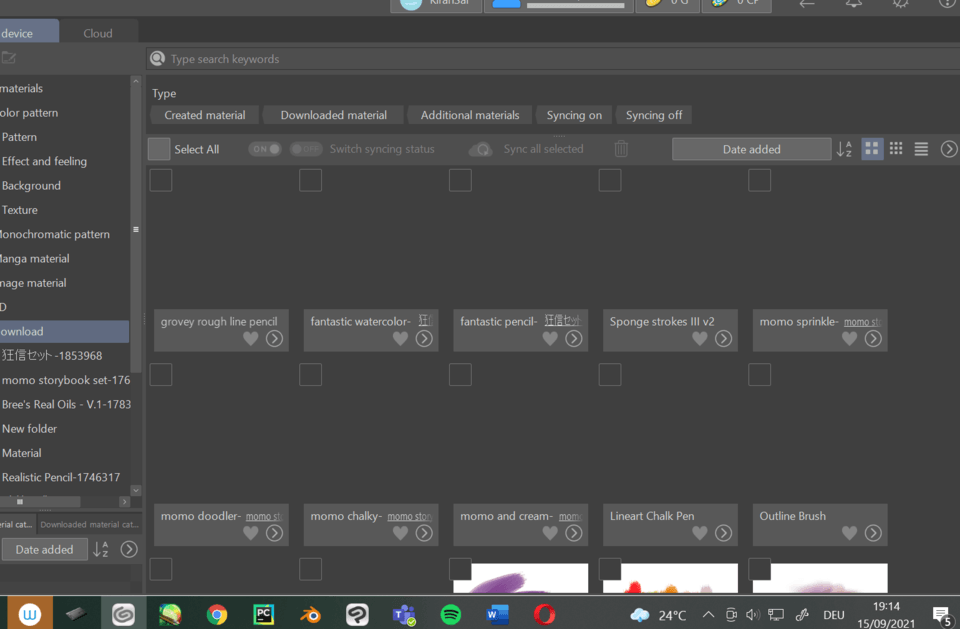This screenshot has height=629, width=960.
Task: Open details arrow for Lineart Chalk Pen
Action: tap(724, 533)
